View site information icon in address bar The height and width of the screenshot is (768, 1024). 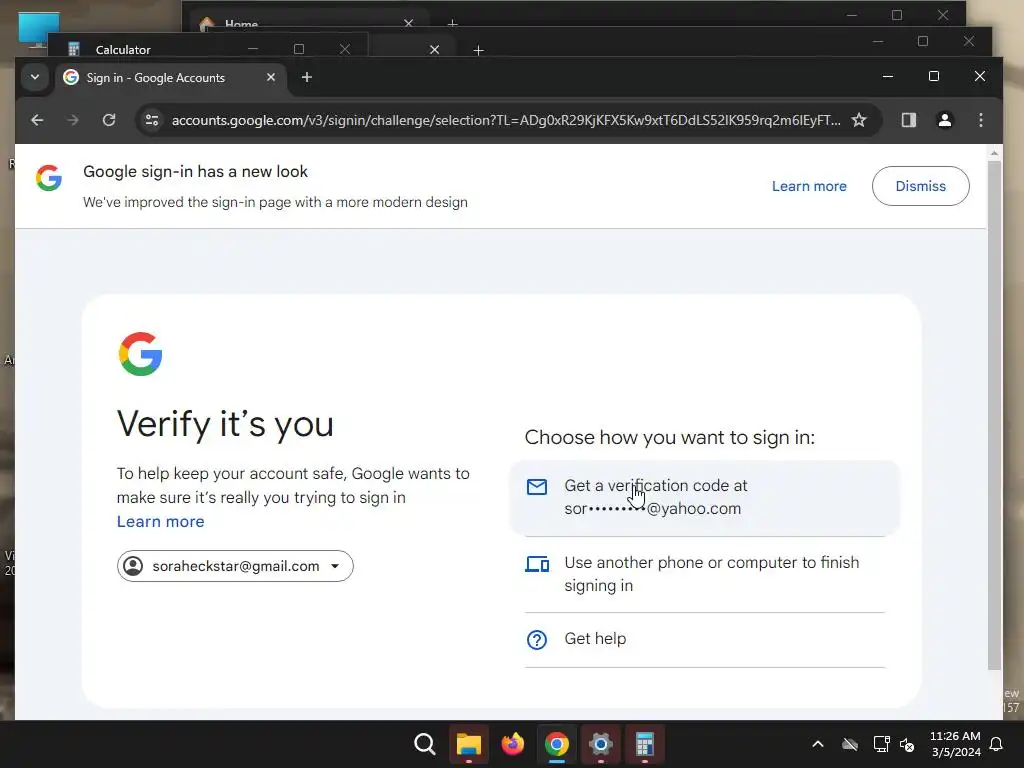(152, 120)
